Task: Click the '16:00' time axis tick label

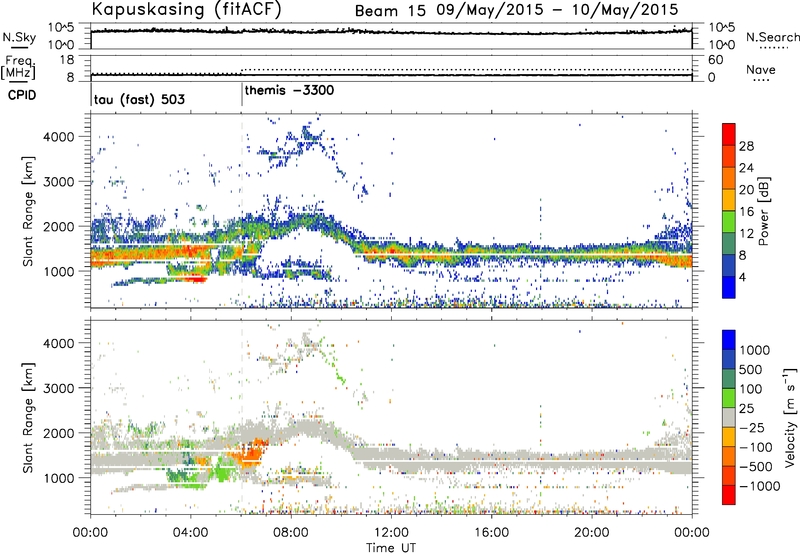Action: coord(491,533)
